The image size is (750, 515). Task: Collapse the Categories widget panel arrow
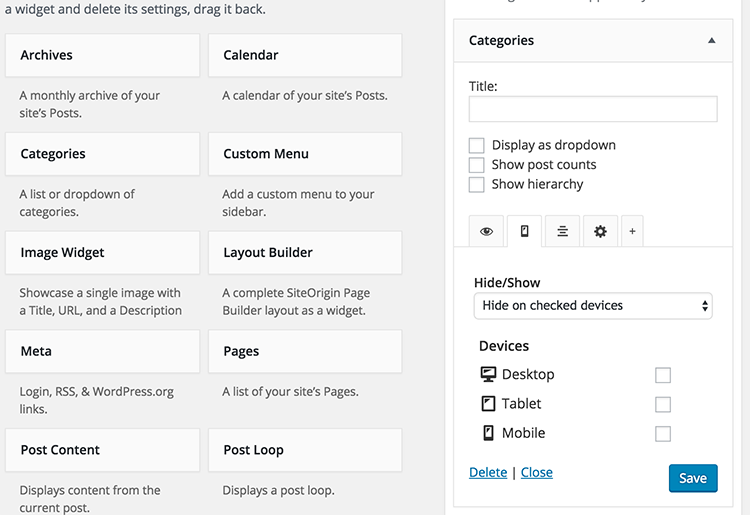click(711, 41)
